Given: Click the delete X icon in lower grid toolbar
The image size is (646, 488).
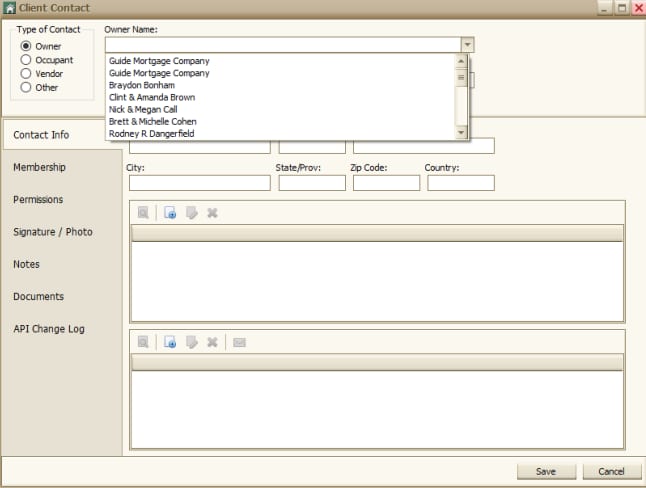Looking at the screenshot, I should pyautogui.click(x=212, y=342).
